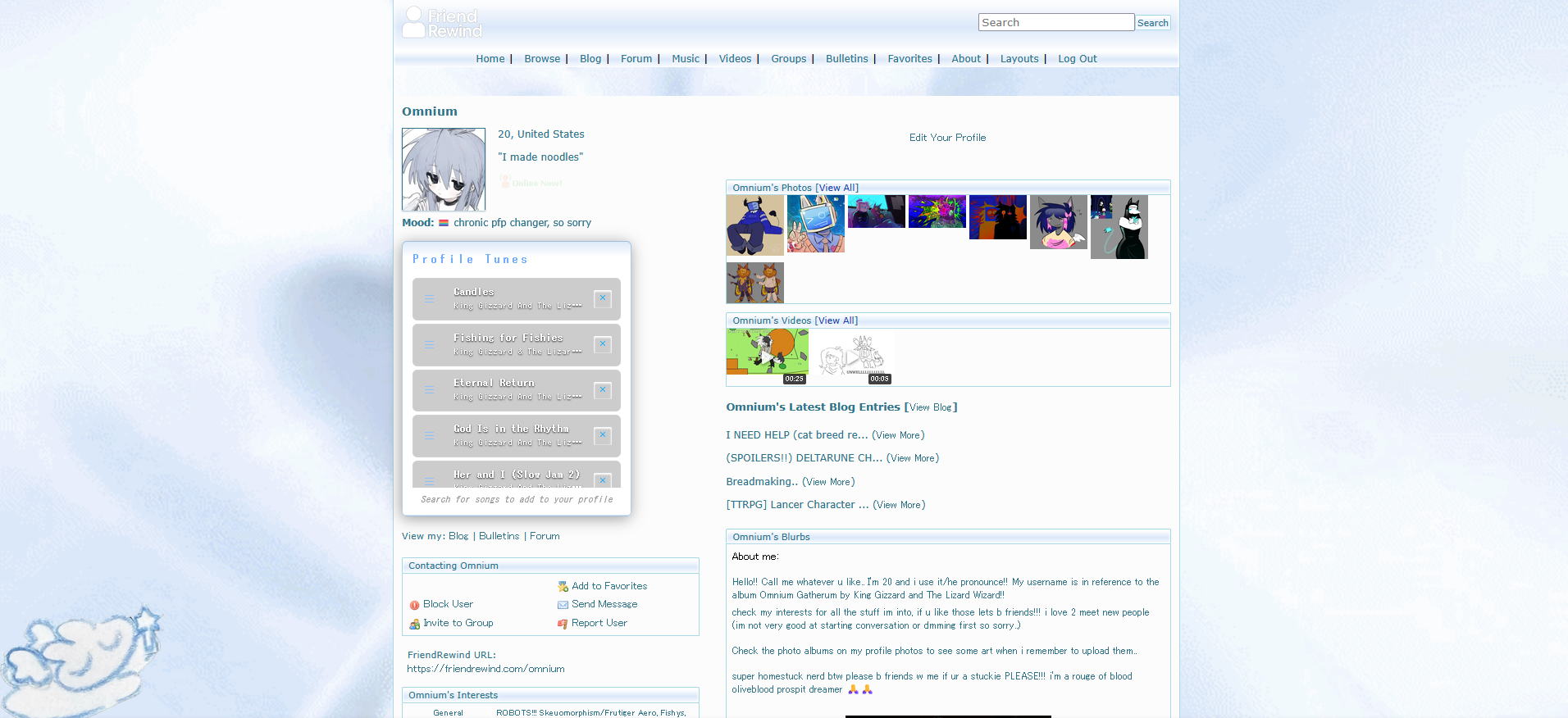Open the friendrewind.com/omnium URL
1568x718 pixels.
(485, 669)
